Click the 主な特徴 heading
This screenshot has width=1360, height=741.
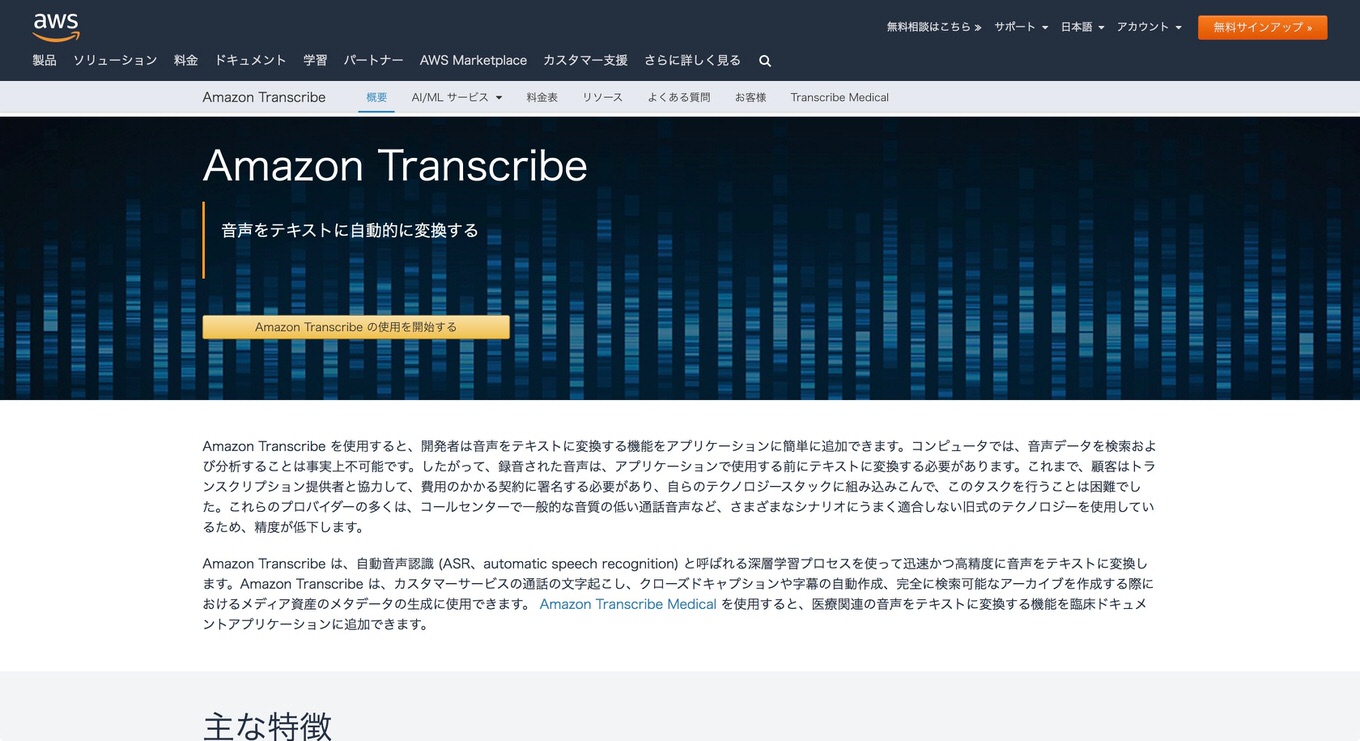267,726
